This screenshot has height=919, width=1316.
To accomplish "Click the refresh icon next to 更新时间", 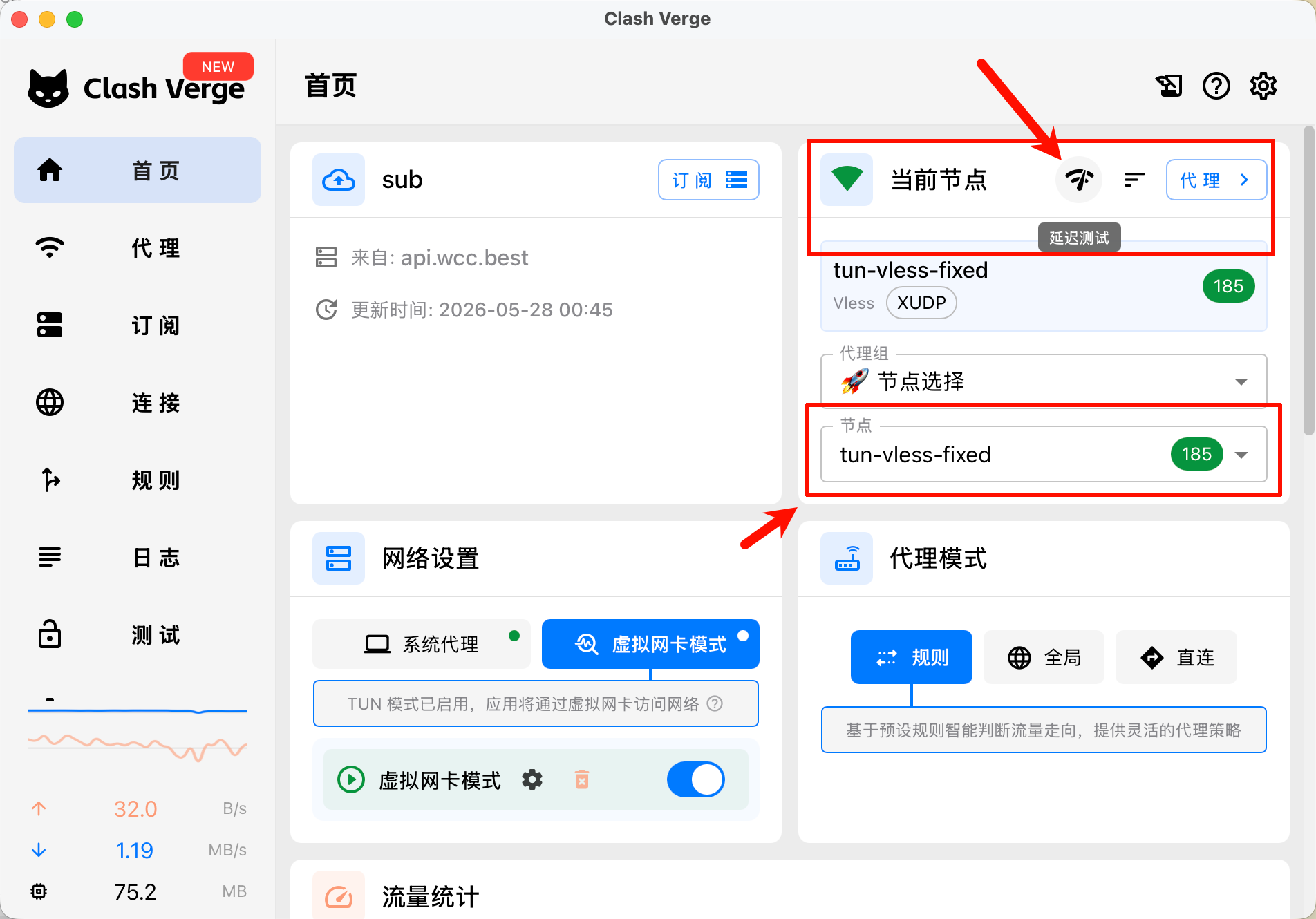I will [x=326, y=310].
